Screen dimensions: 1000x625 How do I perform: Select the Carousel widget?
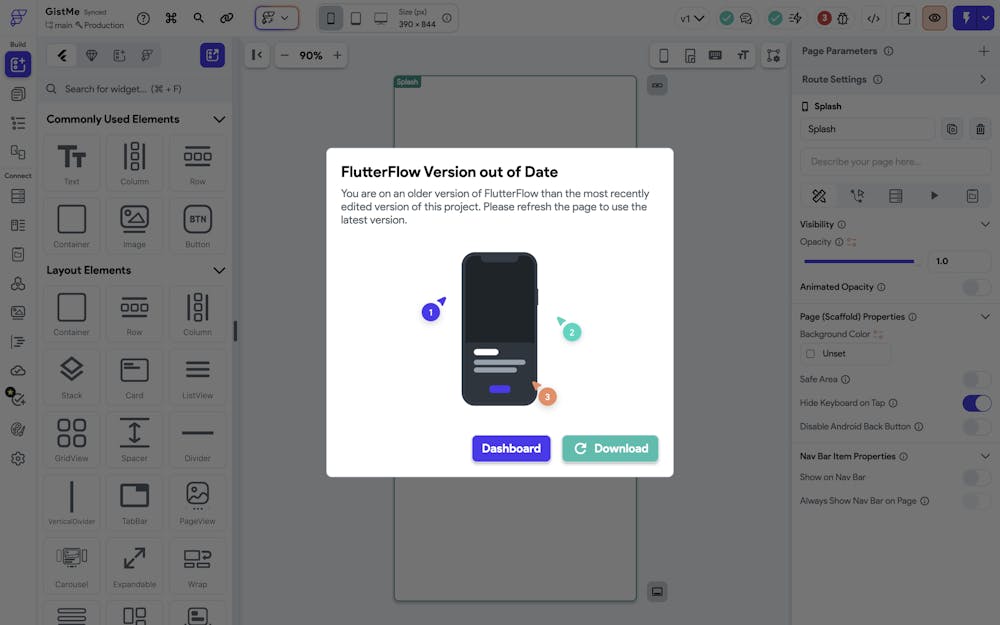point(71,566)
